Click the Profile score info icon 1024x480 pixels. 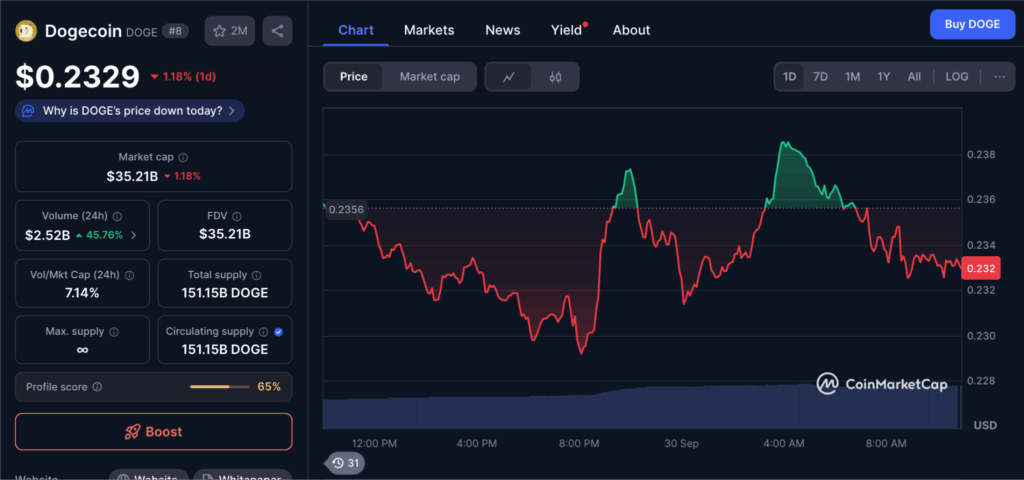(x=97, y=387)
